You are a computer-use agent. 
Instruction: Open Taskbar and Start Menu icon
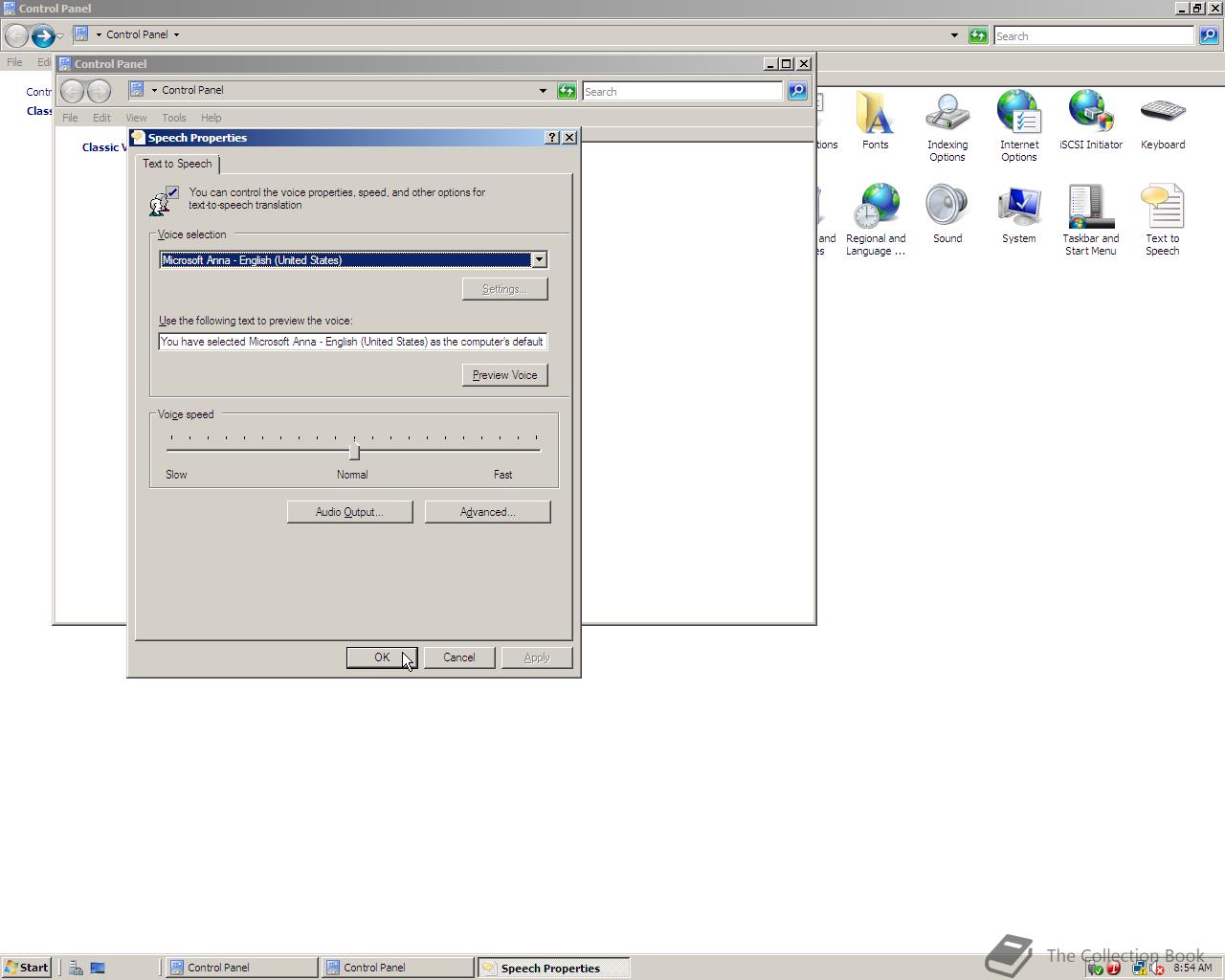pos(1091,219)
